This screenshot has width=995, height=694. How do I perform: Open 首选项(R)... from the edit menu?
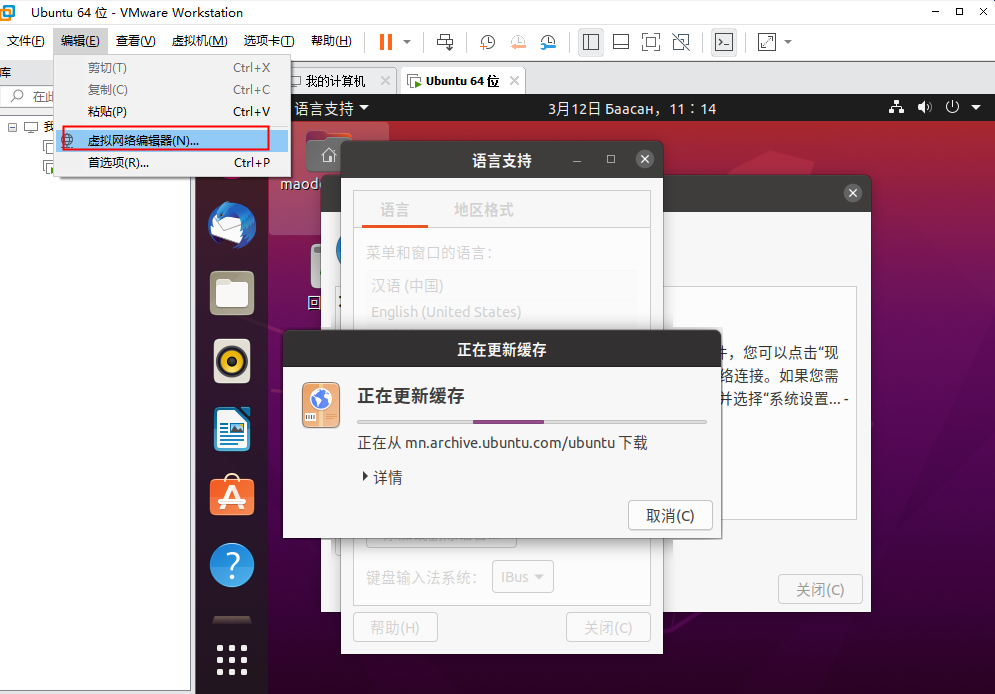point(173,162)
